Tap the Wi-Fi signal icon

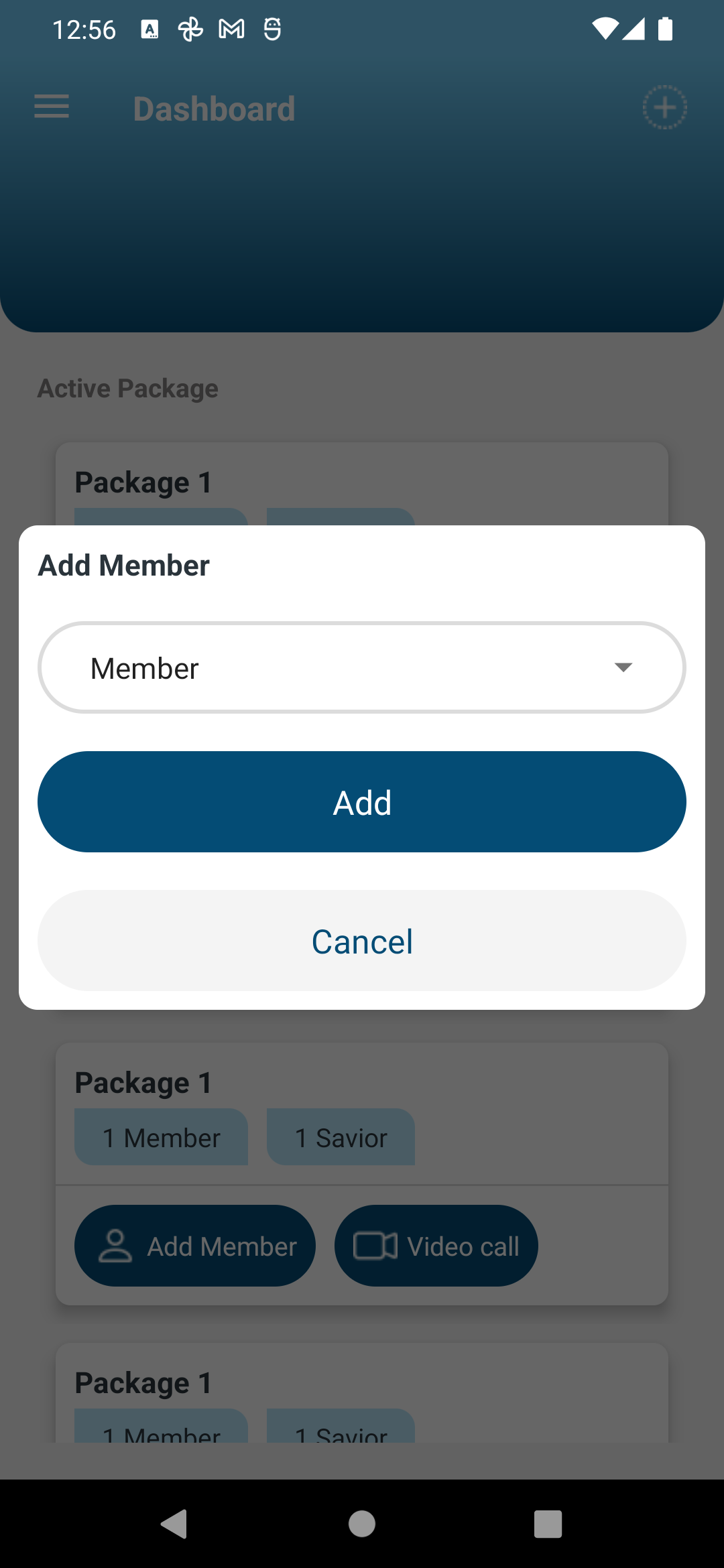pos(605,29)
